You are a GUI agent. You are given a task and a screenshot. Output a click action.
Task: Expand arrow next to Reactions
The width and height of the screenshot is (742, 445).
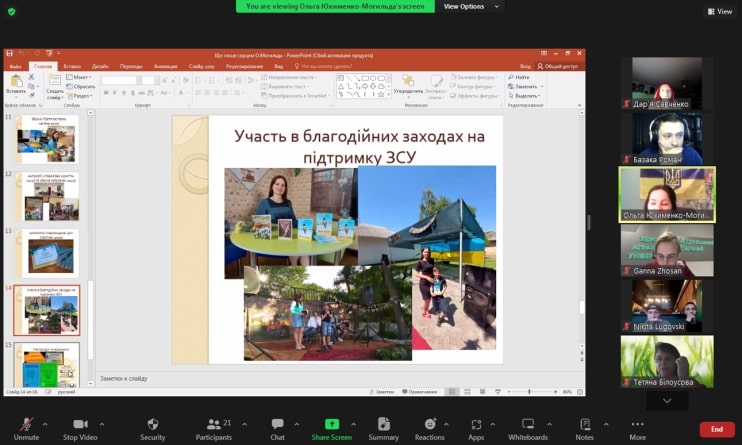pyautogui.click(x=446, y=424)
